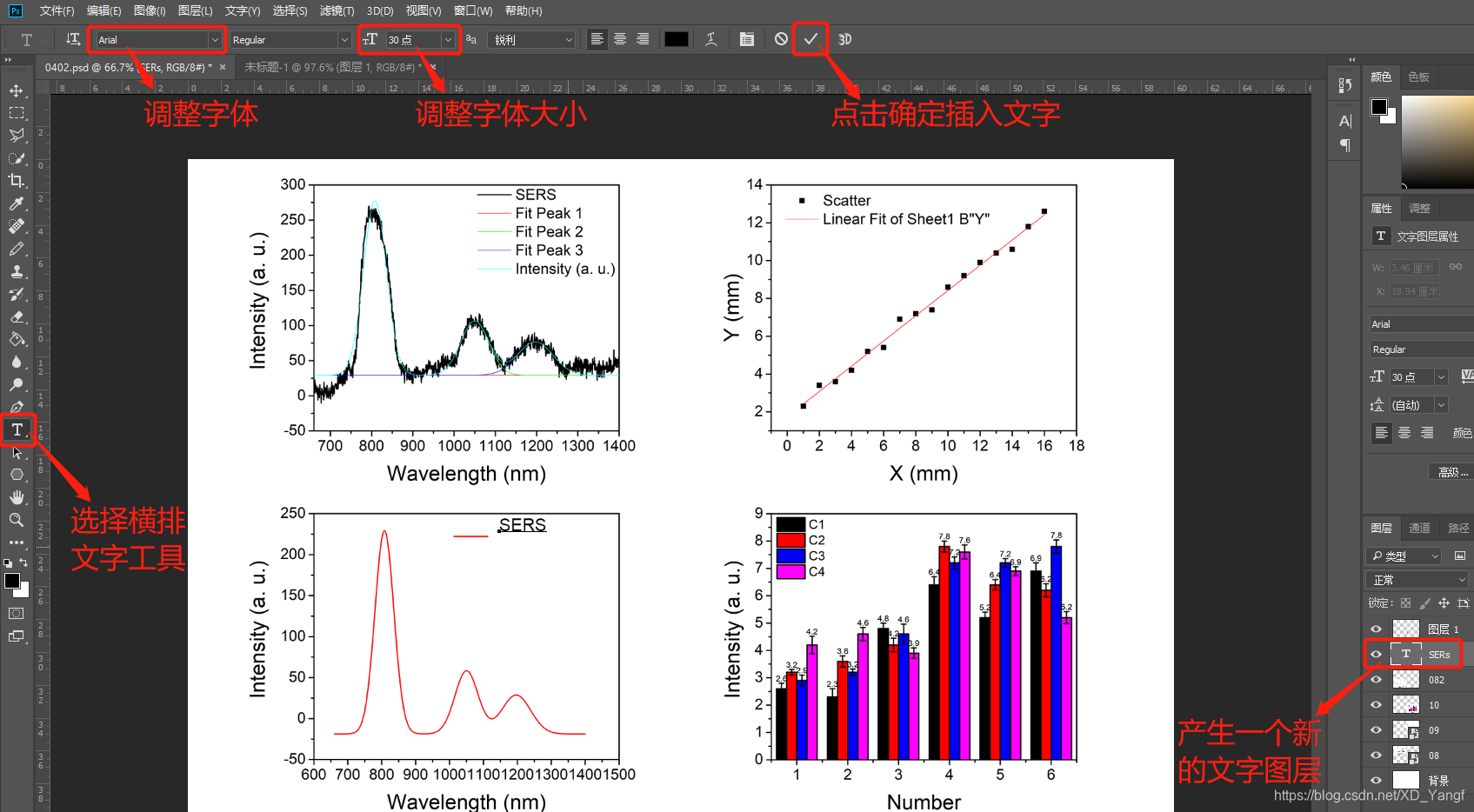Image resolution: width=1474 pixels, height=812 pixels.
Task: Click the toolbar foreground color swatch
Action: pos(12,581)
